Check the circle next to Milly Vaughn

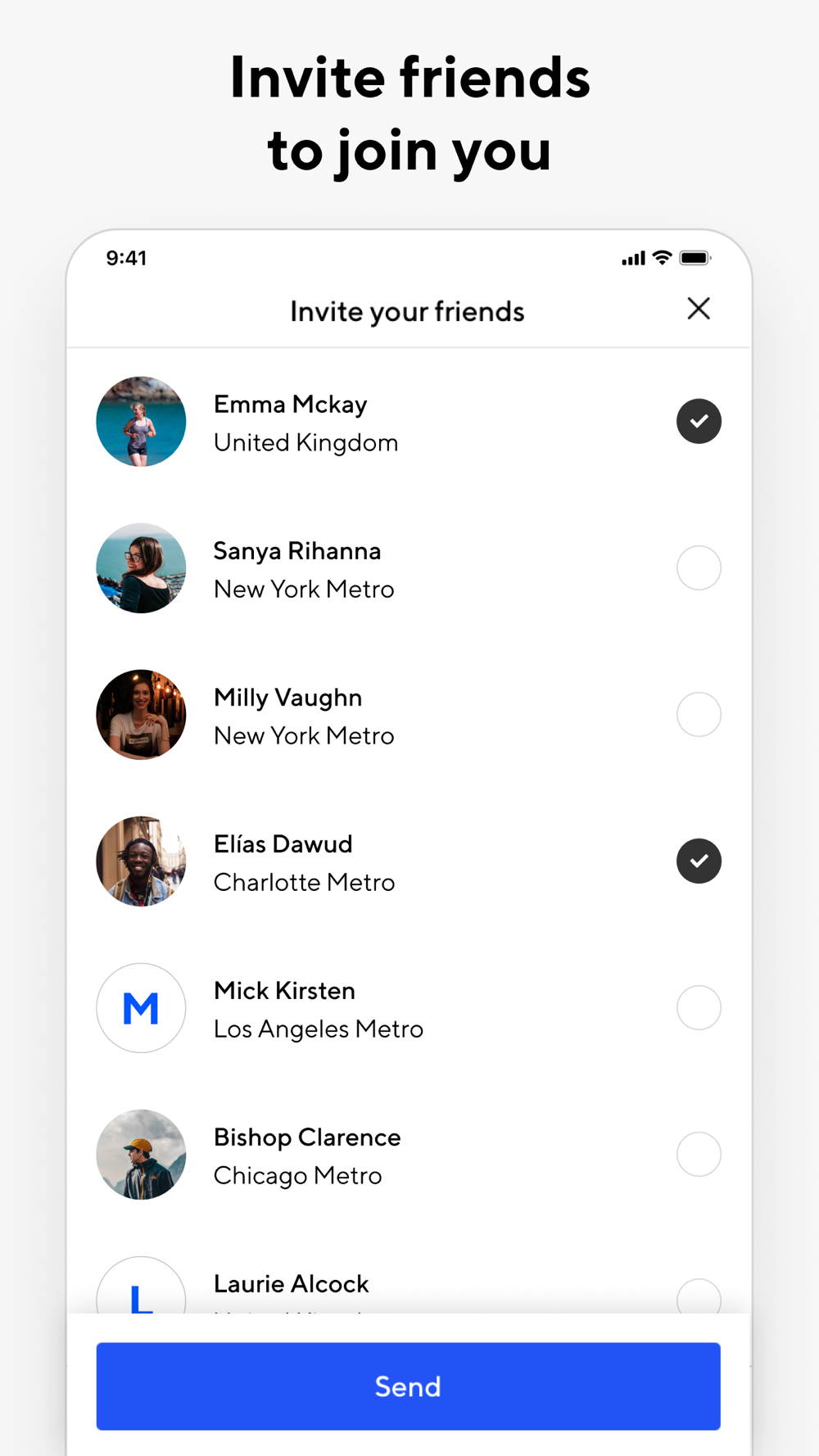click(699, 714)
